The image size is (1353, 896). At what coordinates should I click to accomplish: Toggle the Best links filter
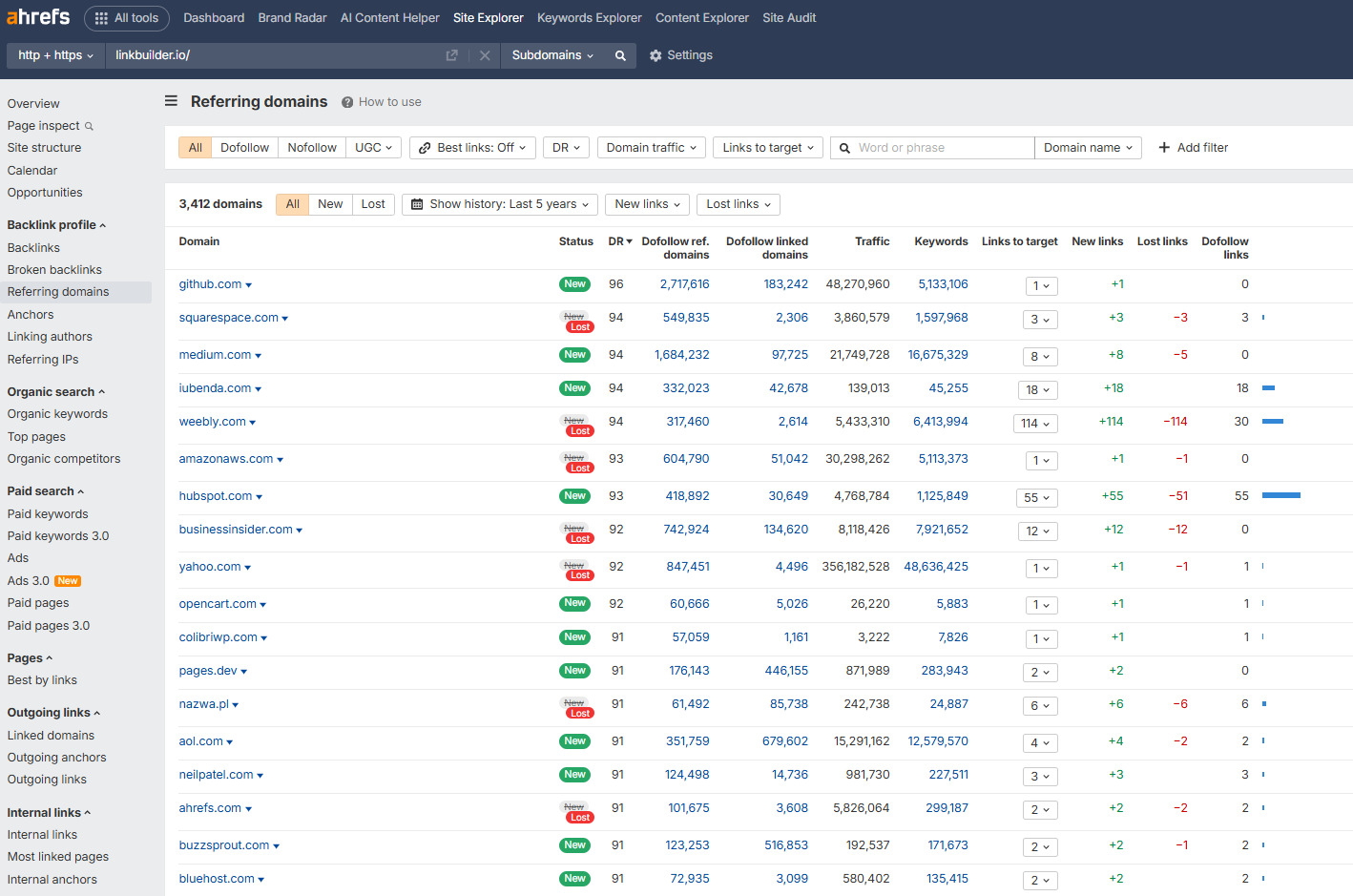coord(471,147)
